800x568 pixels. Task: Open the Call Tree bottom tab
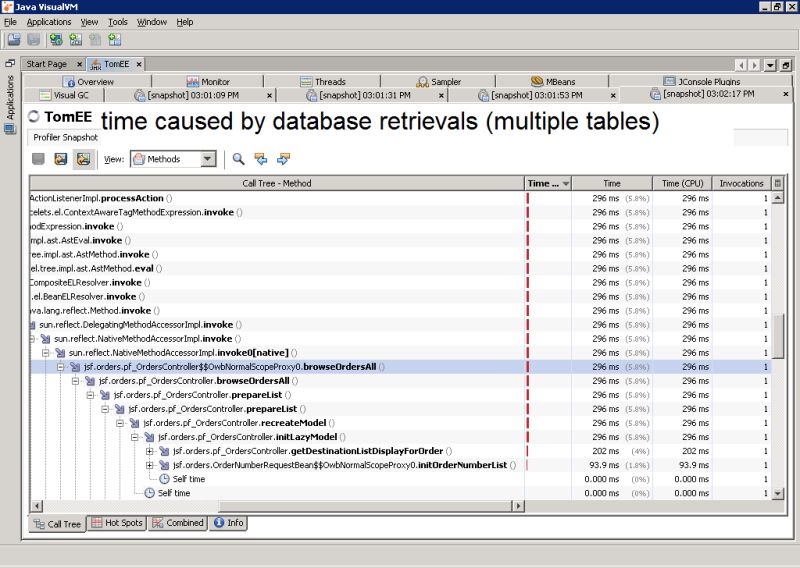pos(57,524)
